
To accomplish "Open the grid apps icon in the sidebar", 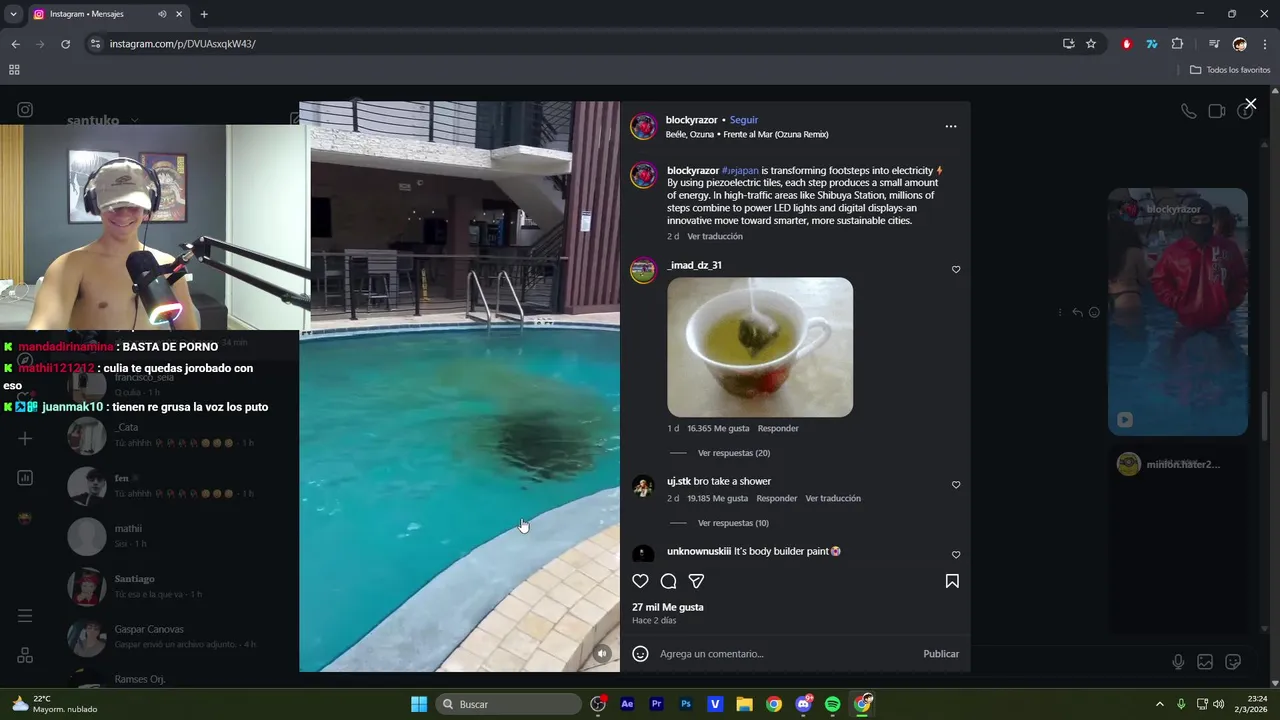I will click(25, 655).
